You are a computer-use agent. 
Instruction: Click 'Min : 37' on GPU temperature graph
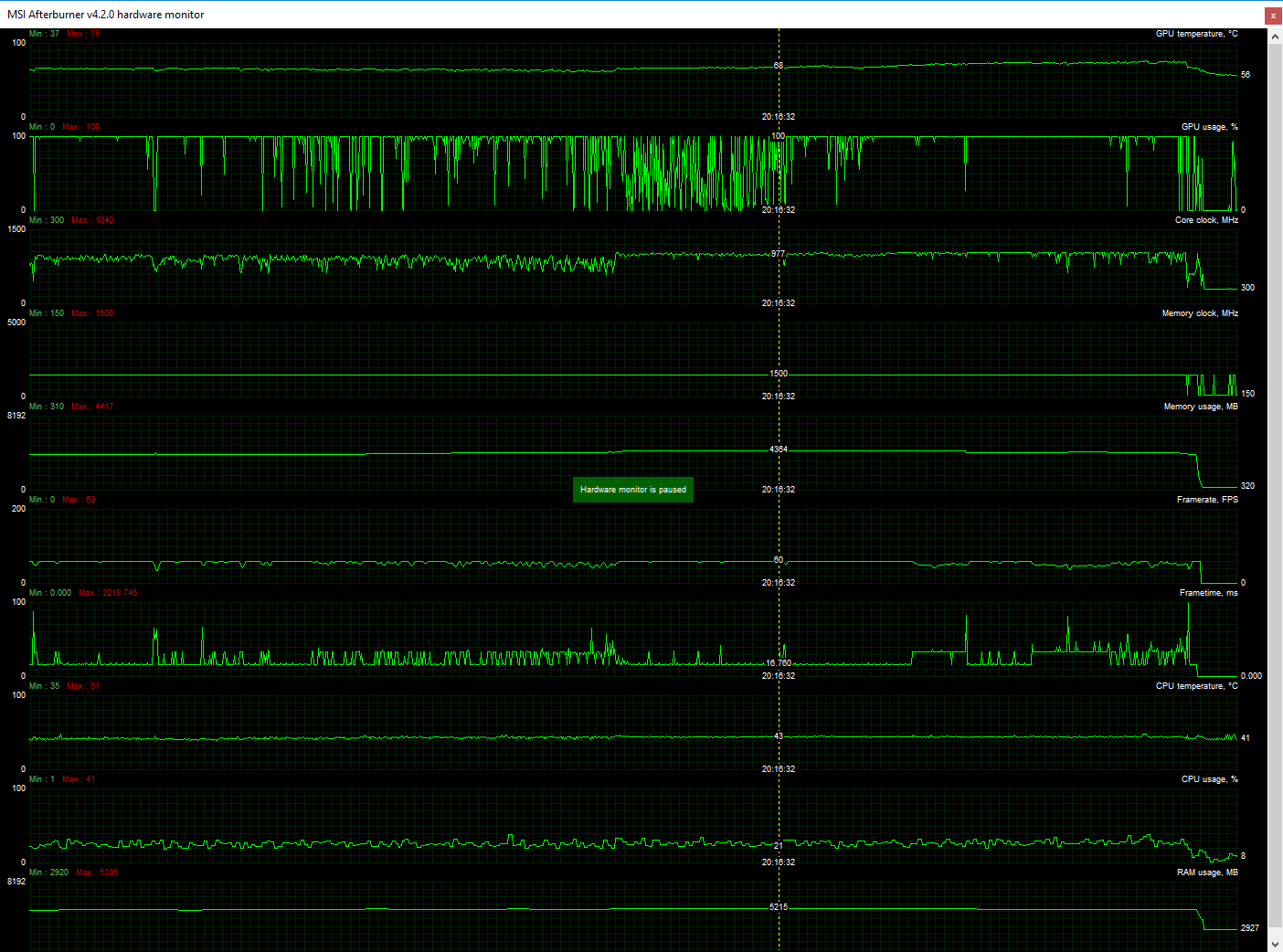tap(44, 34)
